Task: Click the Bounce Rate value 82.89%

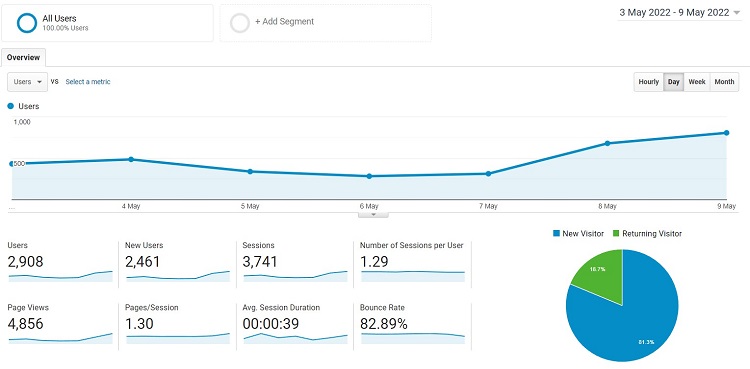Action: (384, 324)
